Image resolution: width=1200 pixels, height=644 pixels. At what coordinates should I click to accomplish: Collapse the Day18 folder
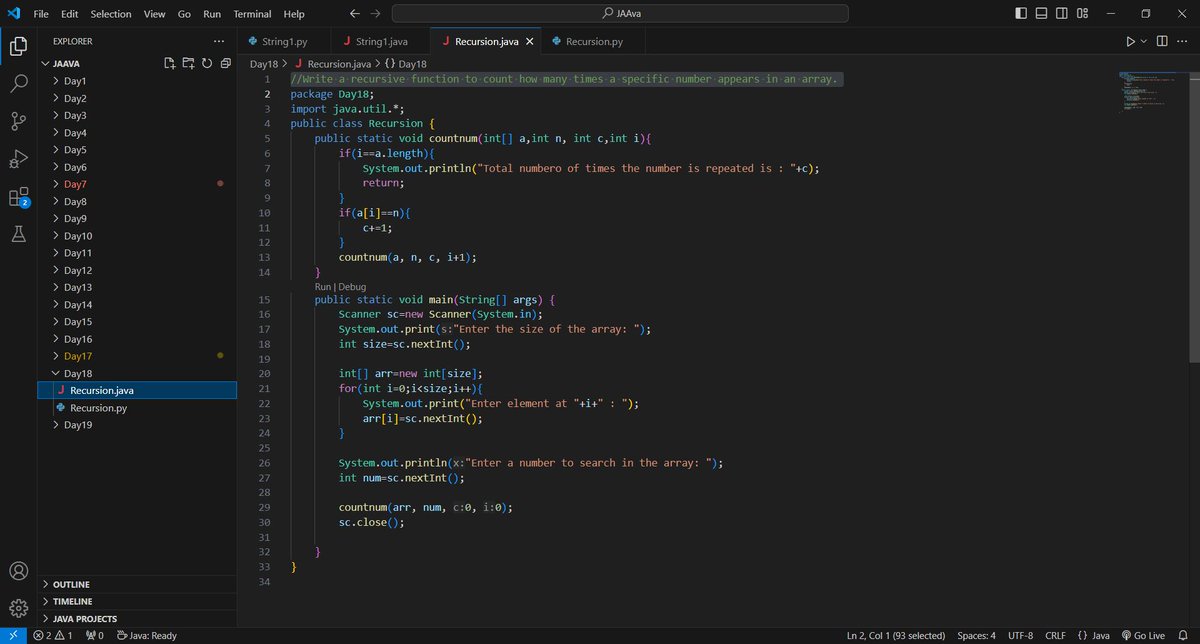tap(137, 373)
